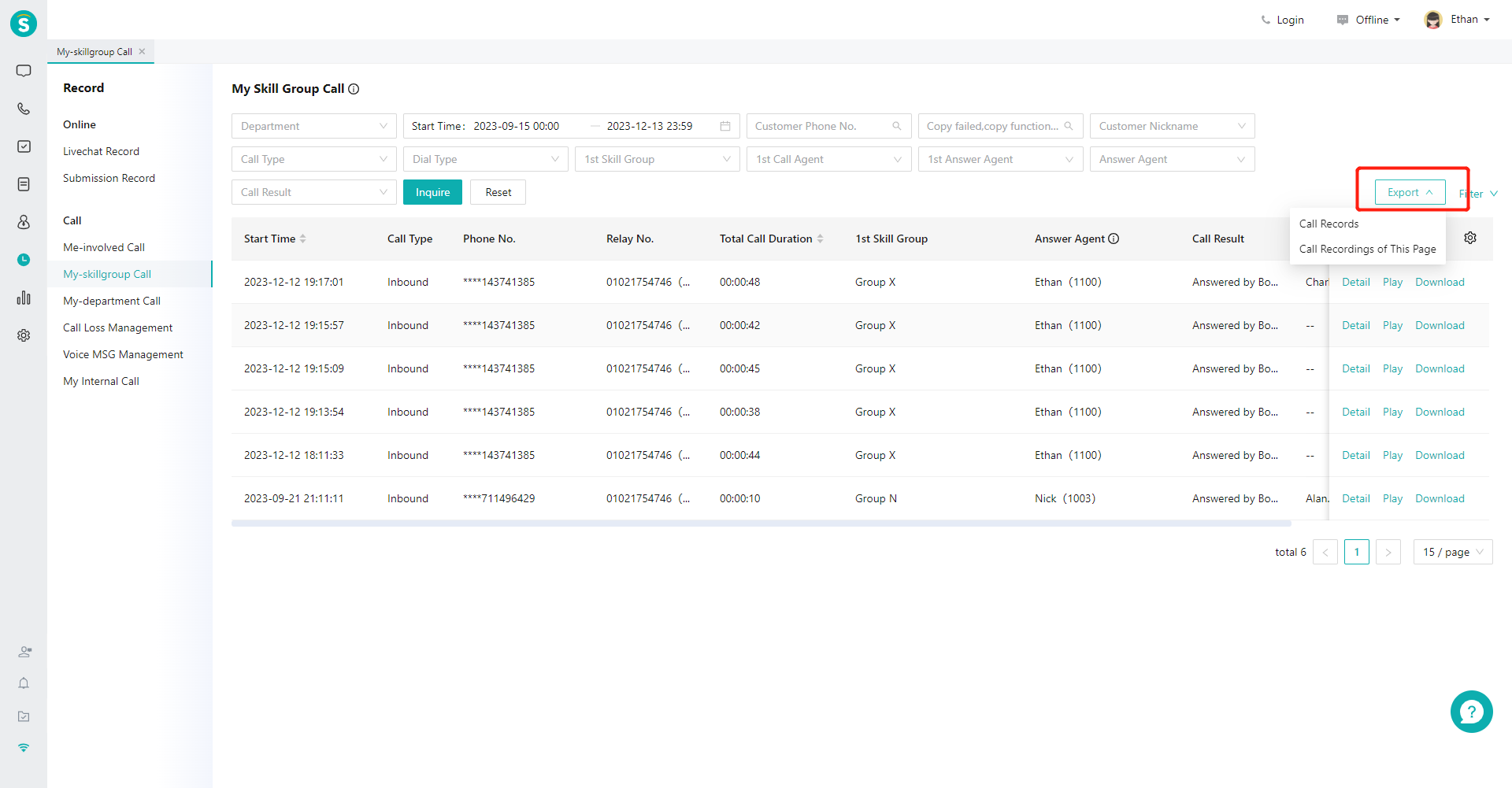Open Me-involved Call in sidebar
1512x788 pixels.
point(104,247)
